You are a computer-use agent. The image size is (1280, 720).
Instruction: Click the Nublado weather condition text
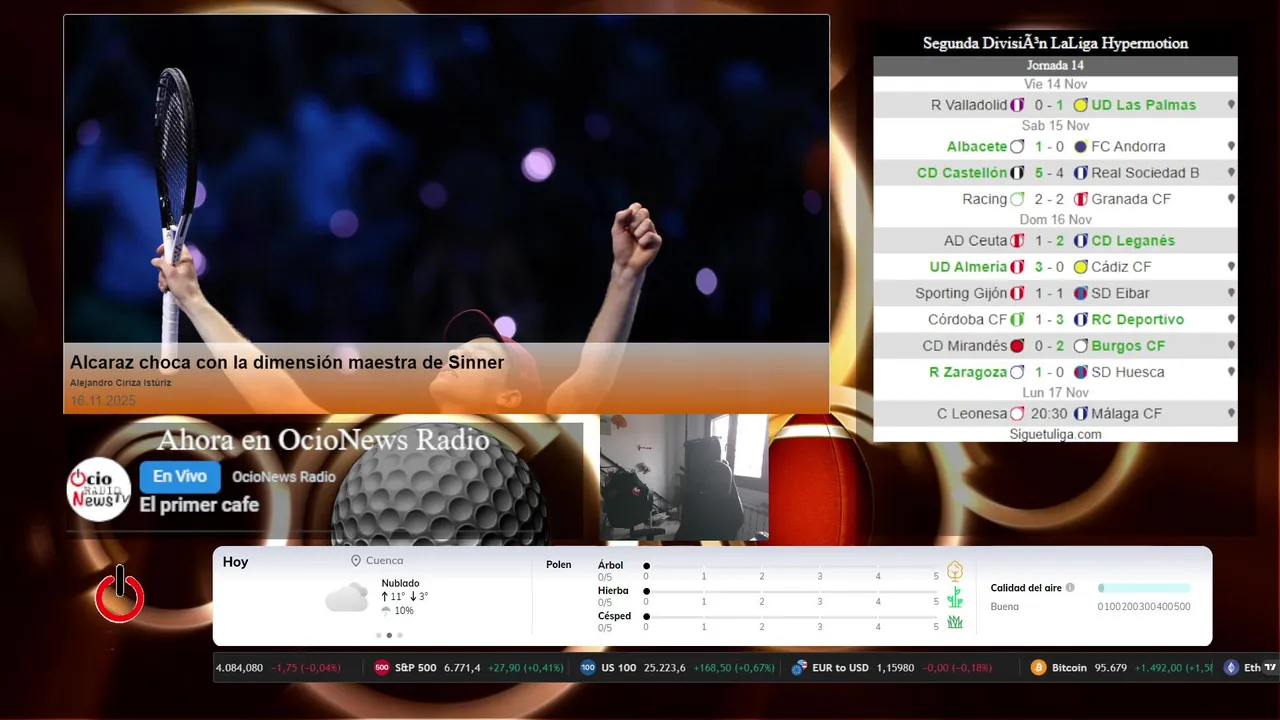tap(400, 583)
